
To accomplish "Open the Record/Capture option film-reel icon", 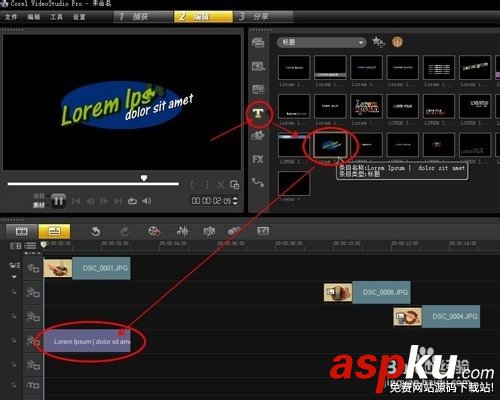I will (154, 231).
